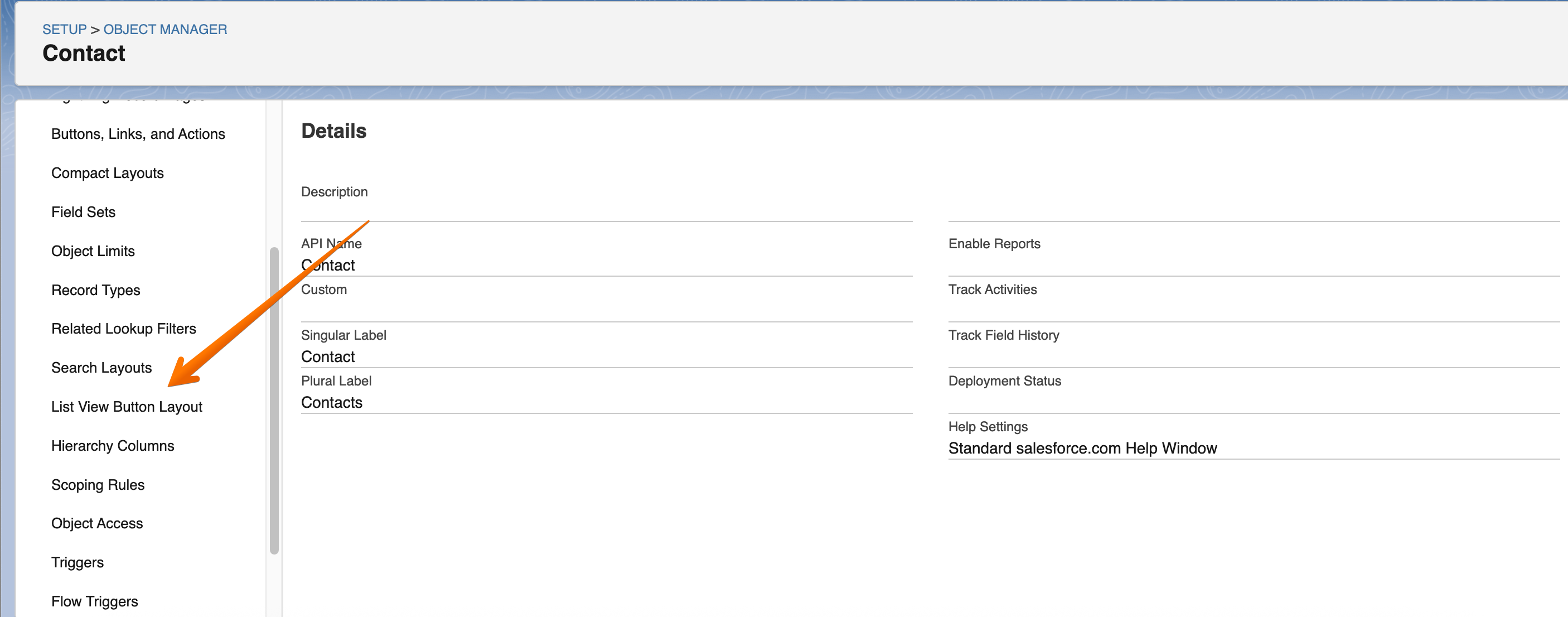This screenshot has width=1568, height=617.
Task: Open Scoping Rules section
Action: coord(98,485)
